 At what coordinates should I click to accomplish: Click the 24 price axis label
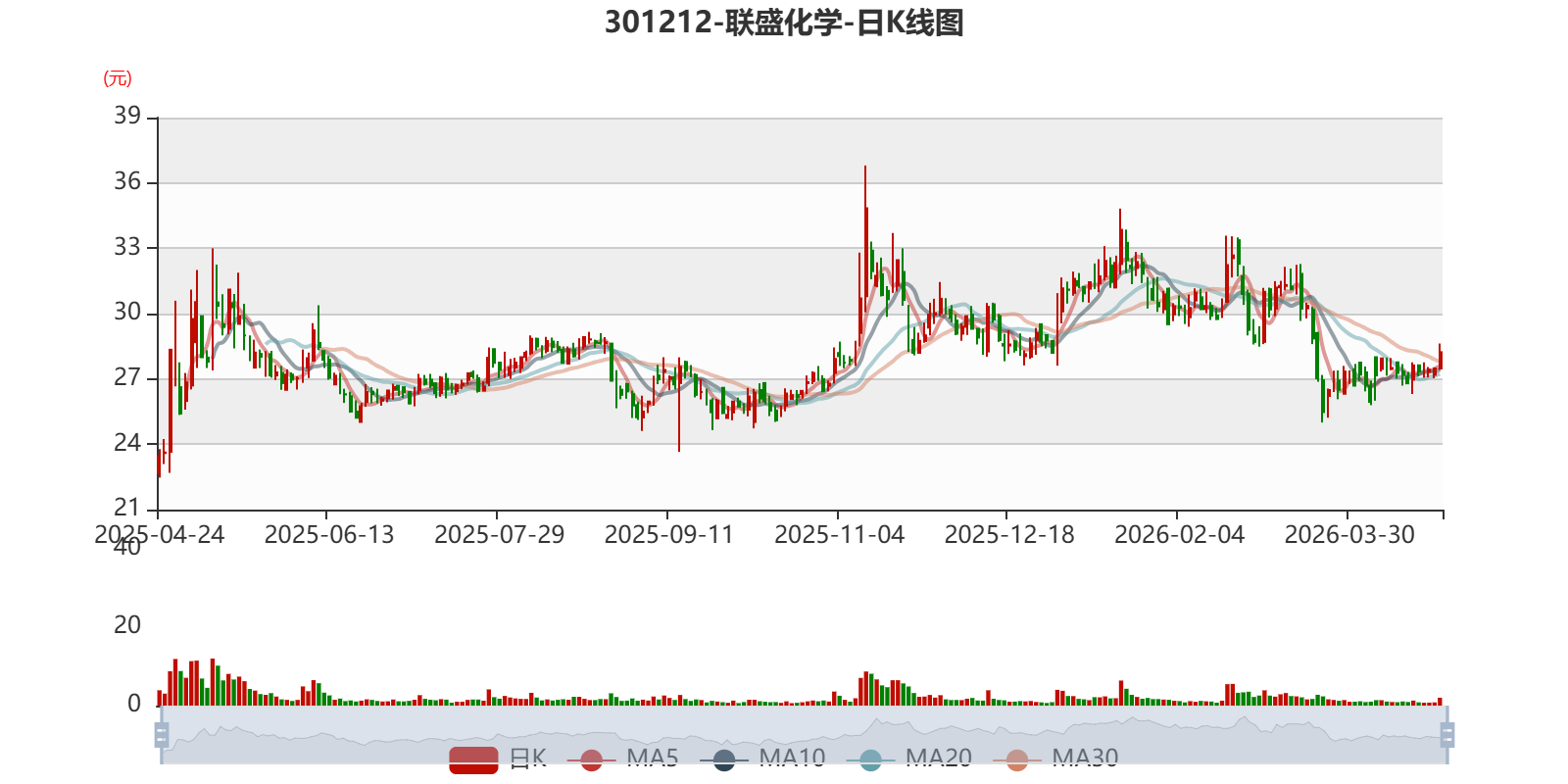click(x=127, y=443)
